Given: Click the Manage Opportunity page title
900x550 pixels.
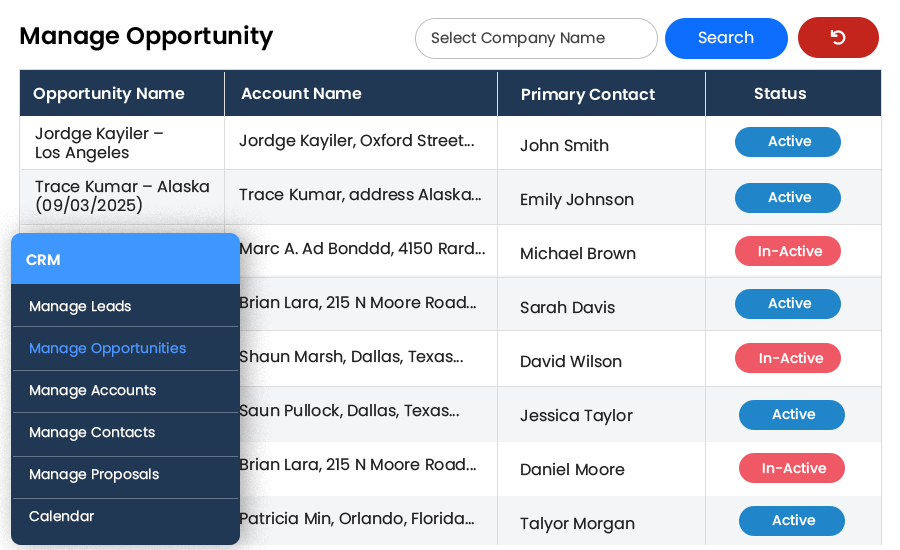Looking at the screenshot, I should tap(146, 37).
